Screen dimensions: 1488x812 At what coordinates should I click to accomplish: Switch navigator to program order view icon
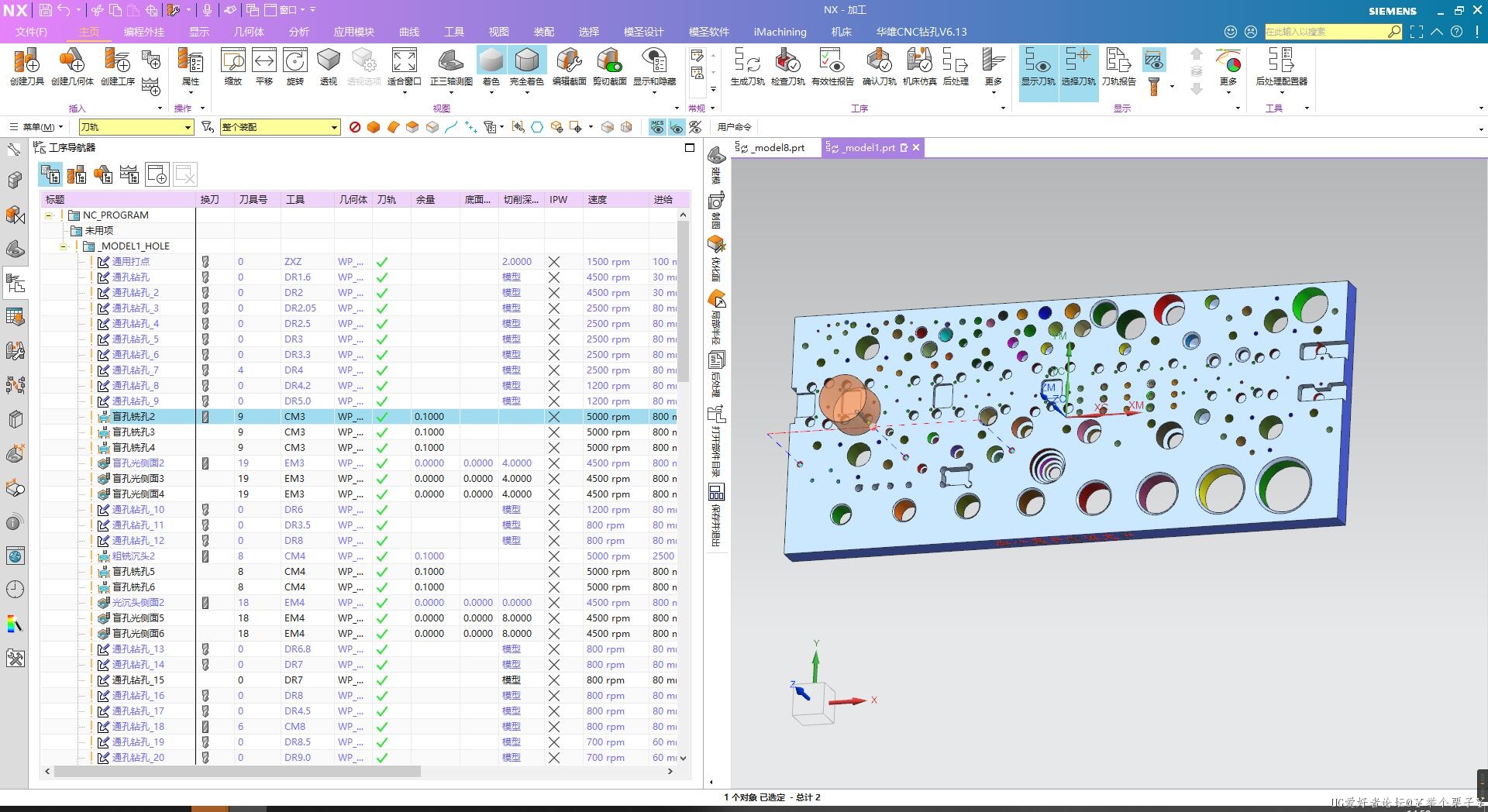pyautogui.click(x=50, y=174)
